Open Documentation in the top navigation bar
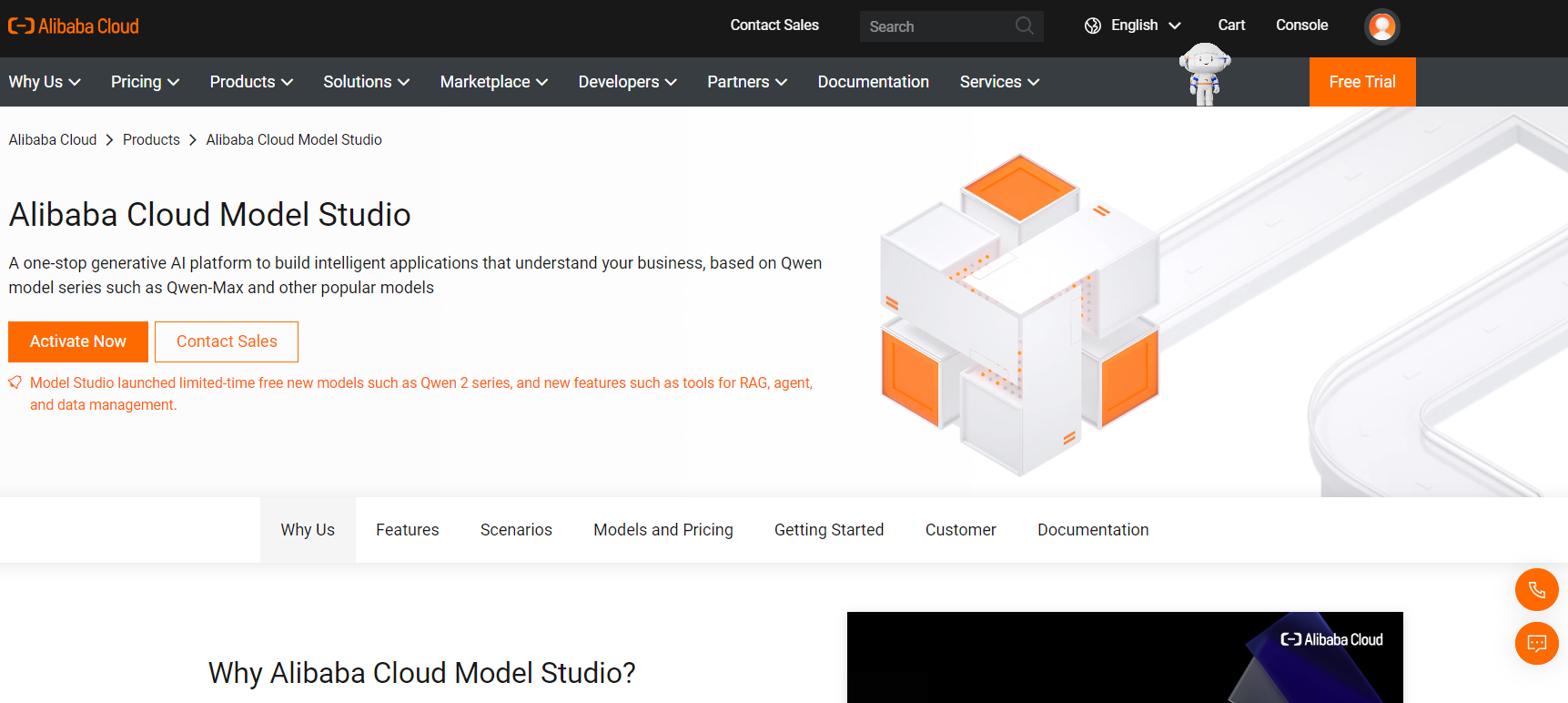This screenshot has height=703, width=1568. [x=874, y=82]
